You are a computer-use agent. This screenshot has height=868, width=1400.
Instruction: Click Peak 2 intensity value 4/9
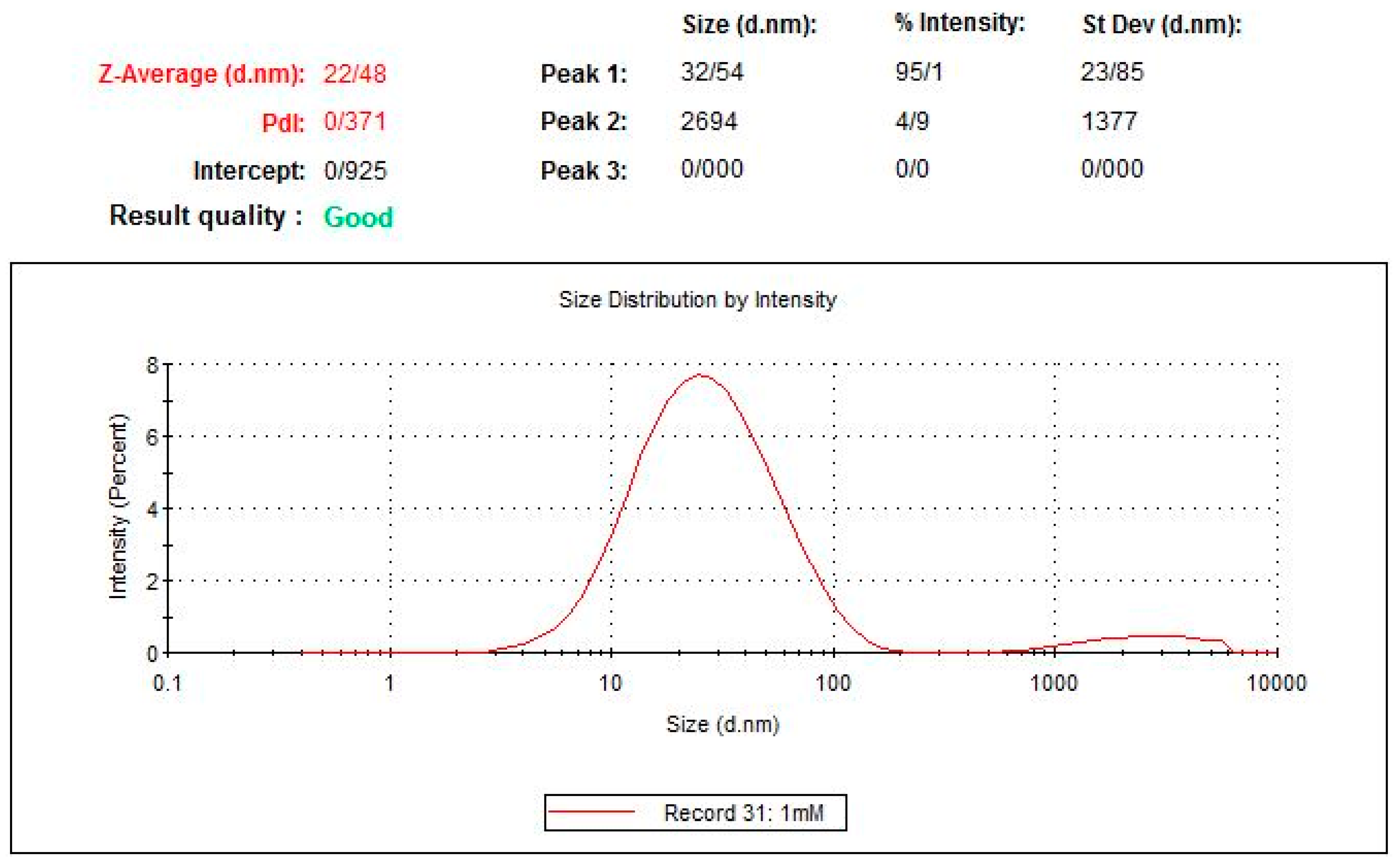[912, 122]
